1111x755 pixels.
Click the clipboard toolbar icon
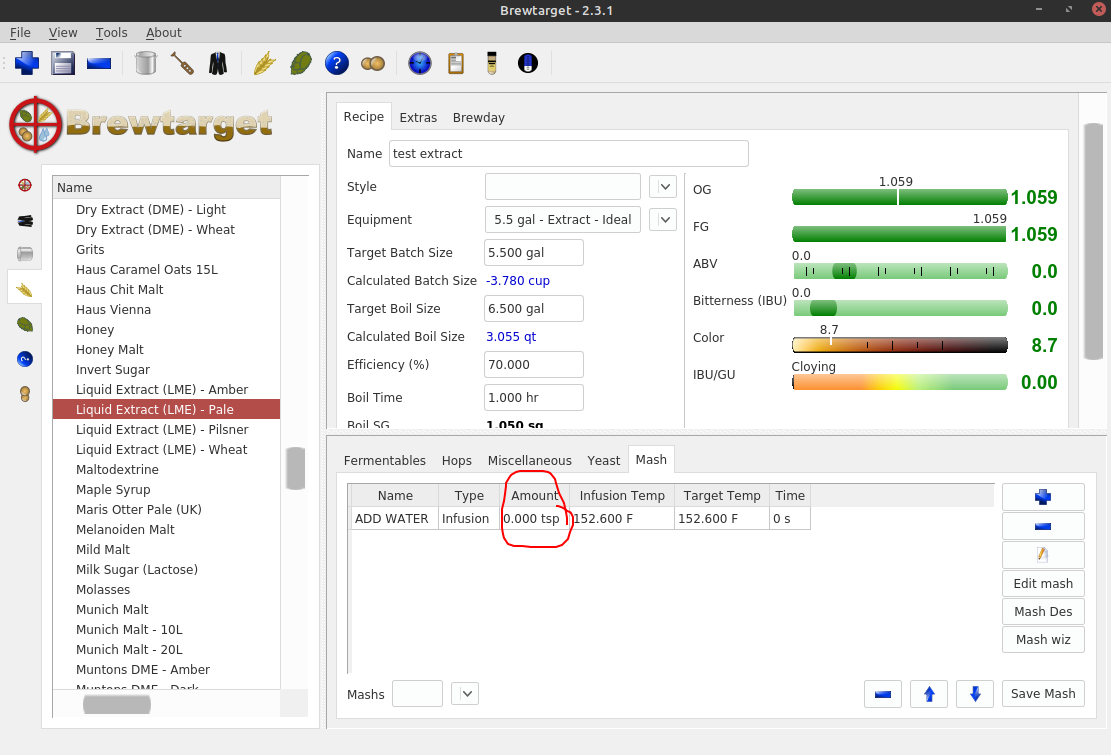coord(456,63)
